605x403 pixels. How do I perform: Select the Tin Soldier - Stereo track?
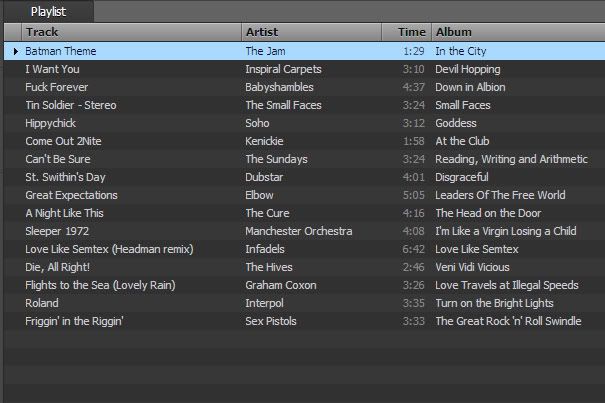tap(71, 105)
